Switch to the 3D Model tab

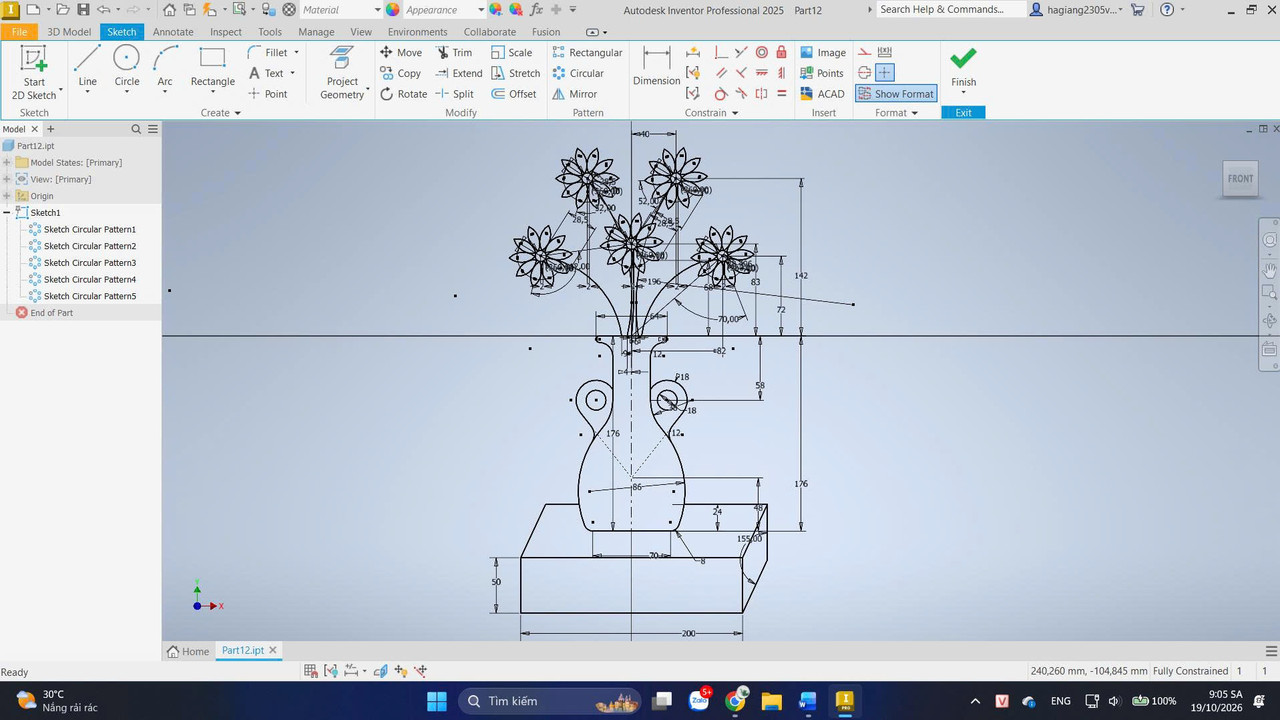click(69, 32)
